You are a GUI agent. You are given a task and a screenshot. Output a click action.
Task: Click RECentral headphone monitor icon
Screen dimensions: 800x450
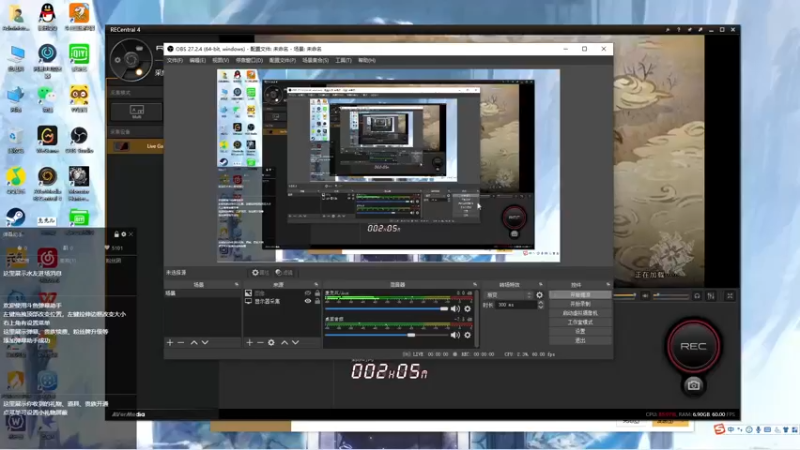pyautogui.click(x=697, y=296)
